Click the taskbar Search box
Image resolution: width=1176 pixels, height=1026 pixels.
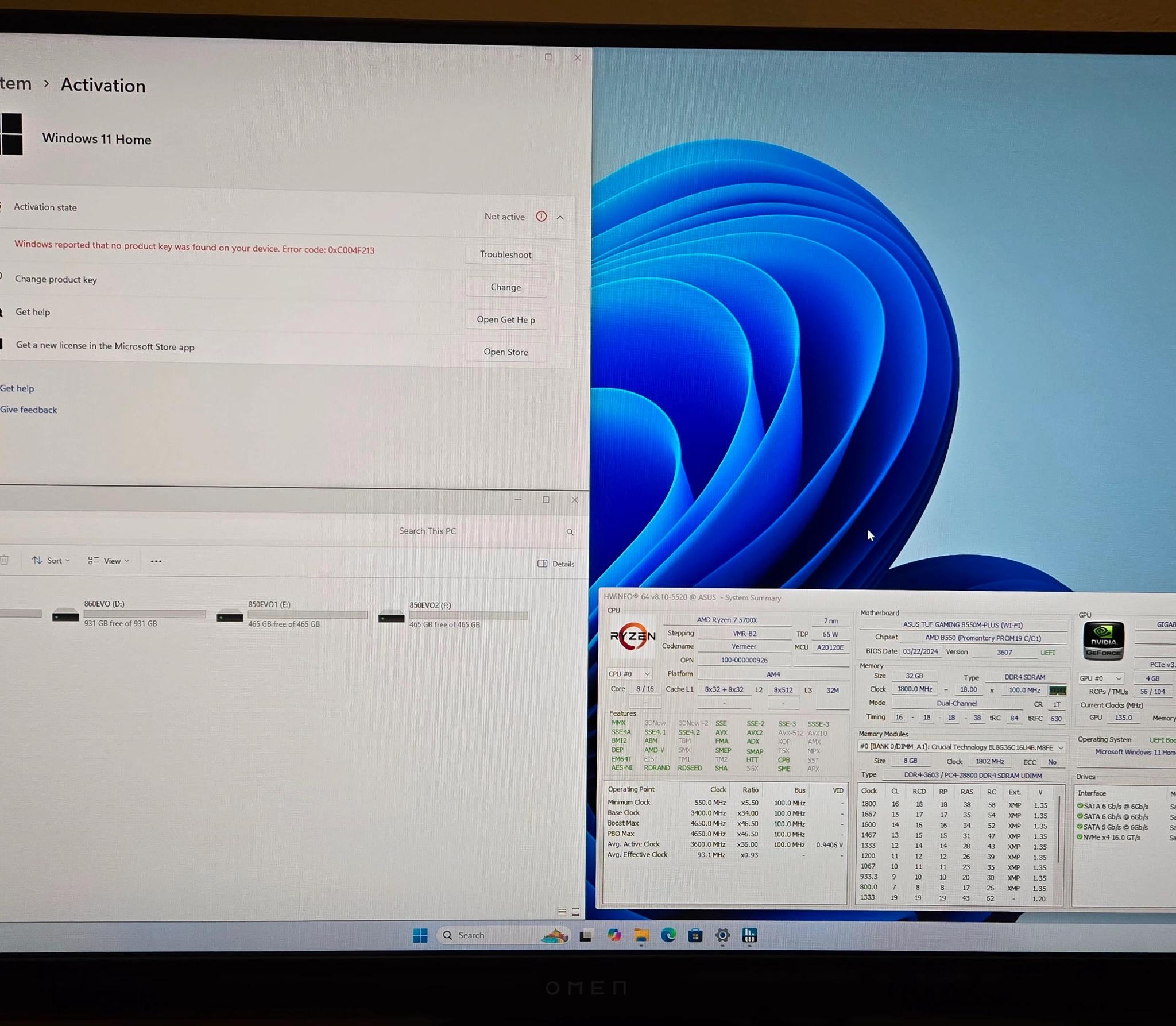click(503, 935)
